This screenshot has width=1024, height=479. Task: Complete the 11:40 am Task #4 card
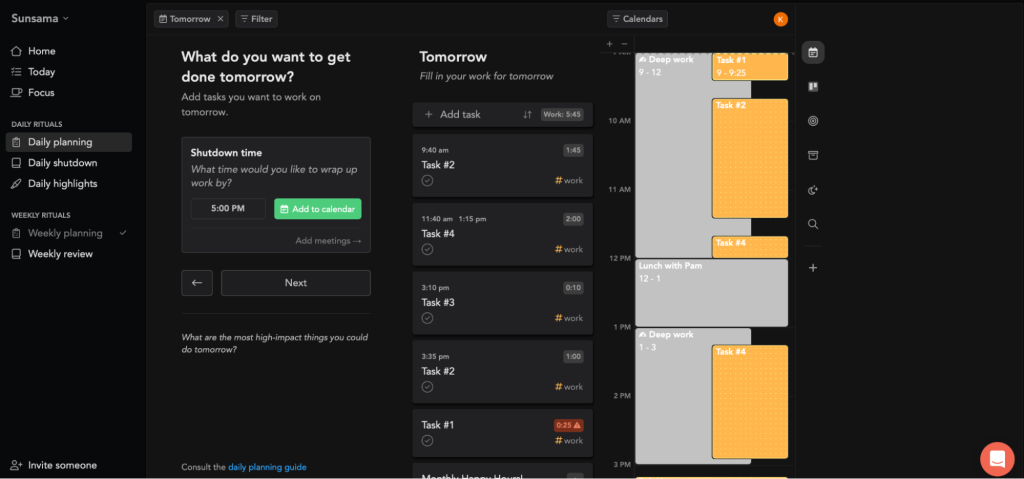tap(427, 249)
